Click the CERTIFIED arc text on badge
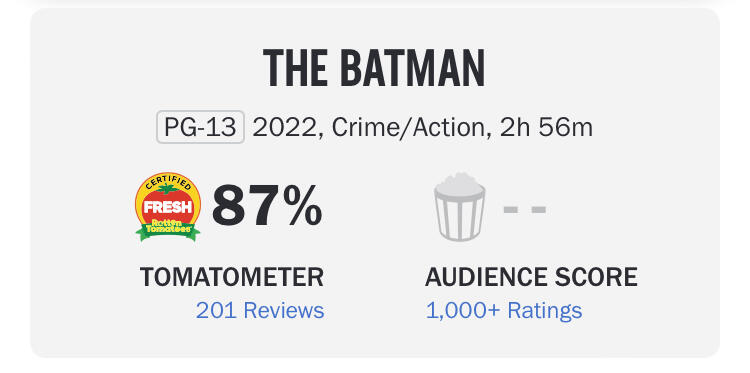 167,182
